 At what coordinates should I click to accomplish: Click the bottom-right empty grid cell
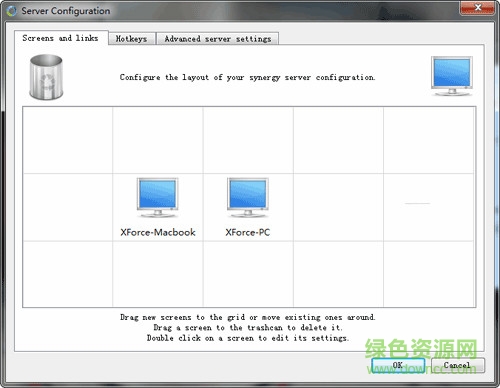(429, 274)
